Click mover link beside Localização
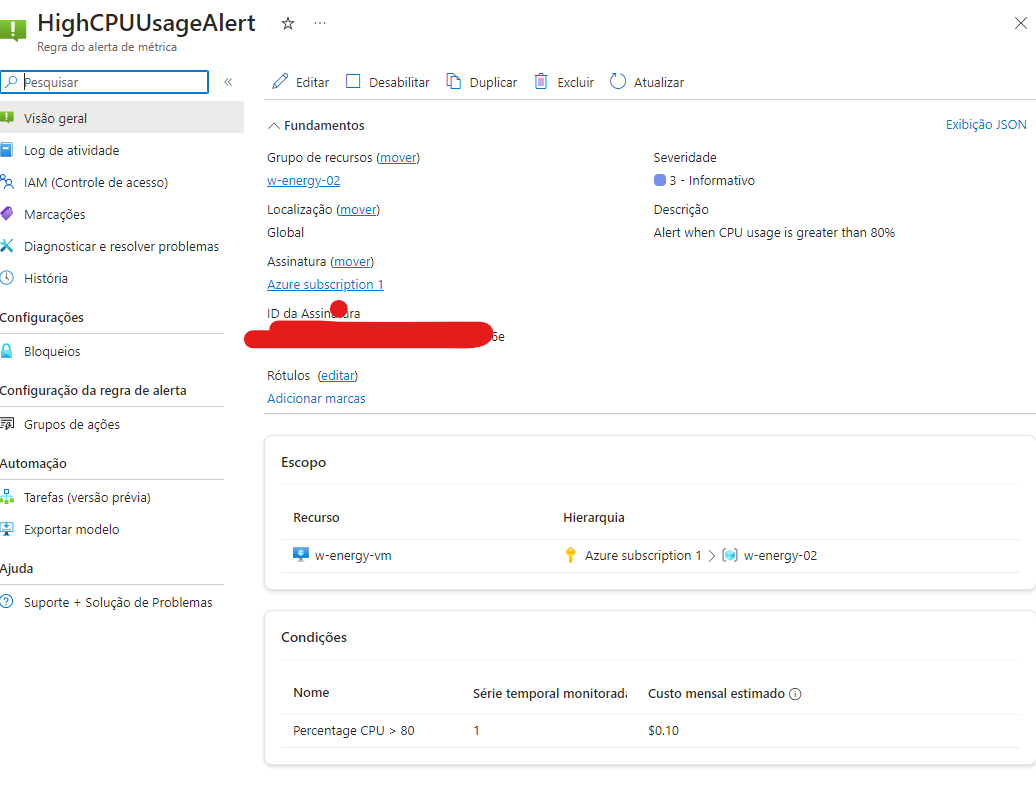The image size is (1036, 805). point(358,210)
